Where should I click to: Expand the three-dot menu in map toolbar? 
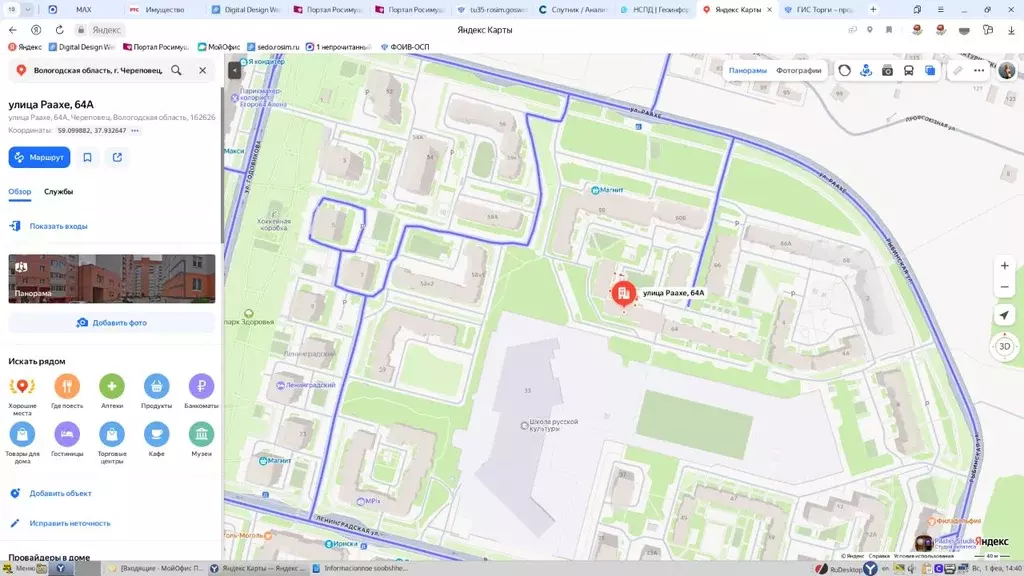(979, 70)
